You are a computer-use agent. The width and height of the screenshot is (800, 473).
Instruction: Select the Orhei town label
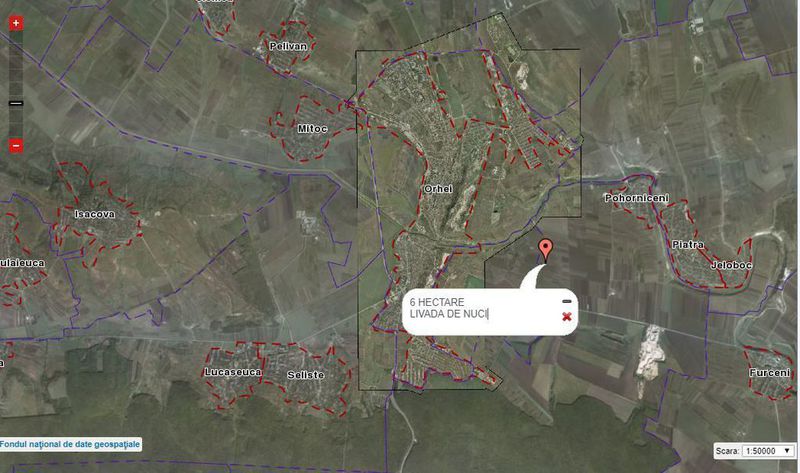pos(438,189)
